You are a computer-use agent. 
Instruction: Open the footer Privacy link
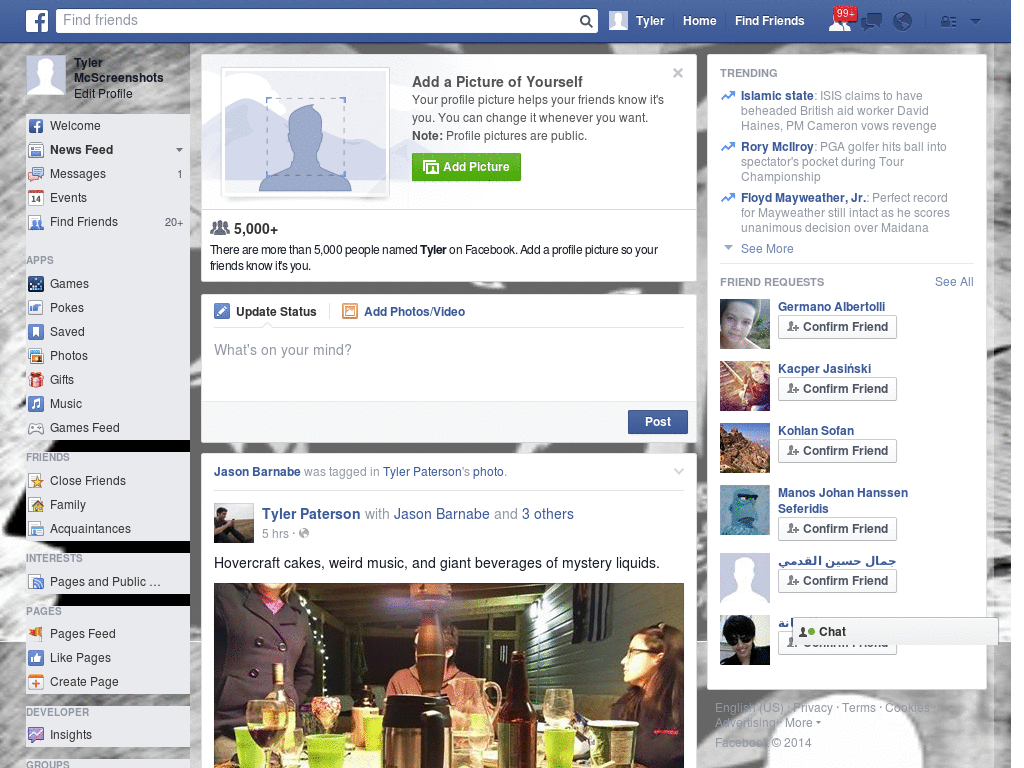point(812,708)
